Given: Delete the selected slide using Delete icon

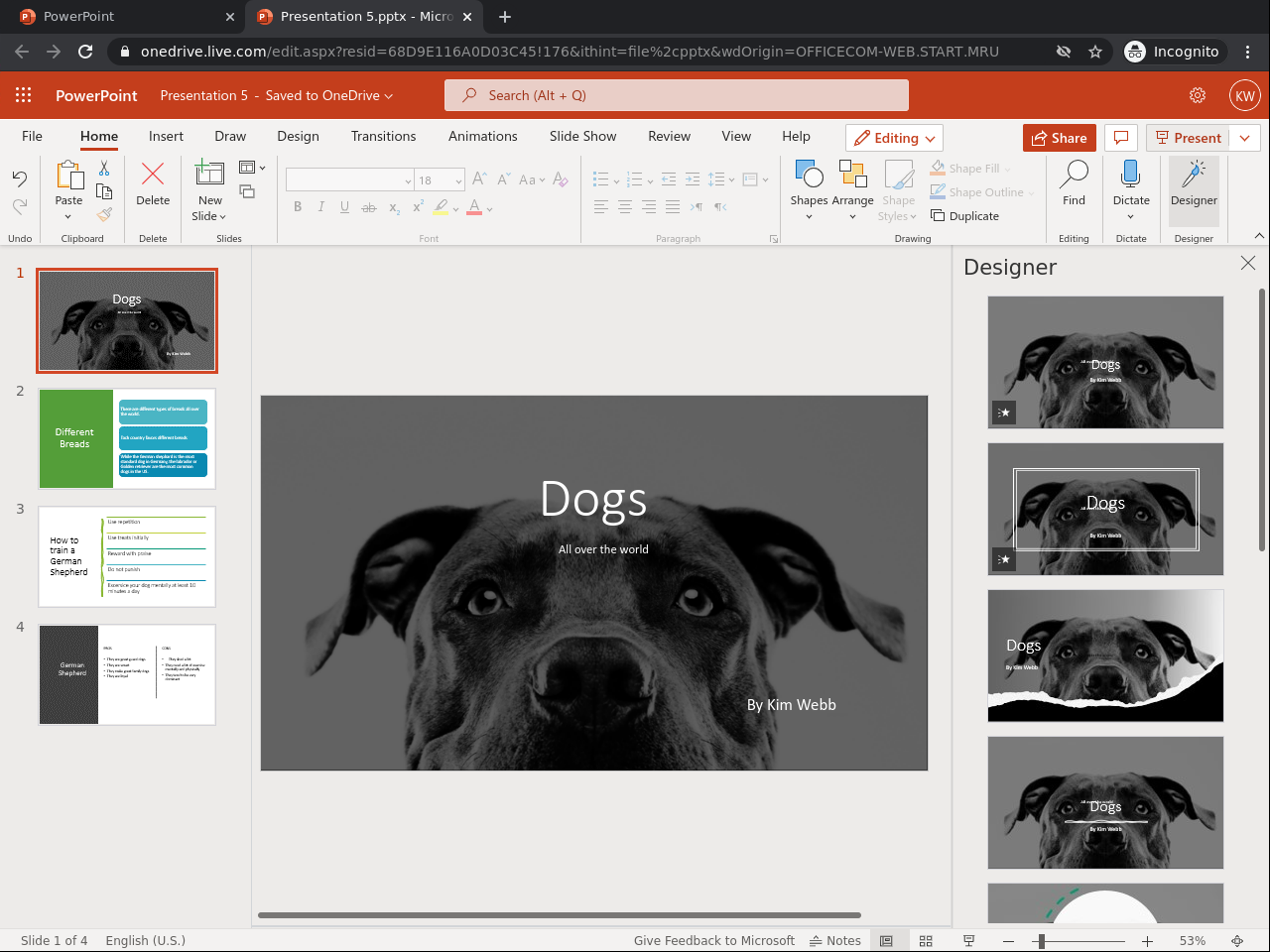Looking at the screenshot, I should [153, 183].
